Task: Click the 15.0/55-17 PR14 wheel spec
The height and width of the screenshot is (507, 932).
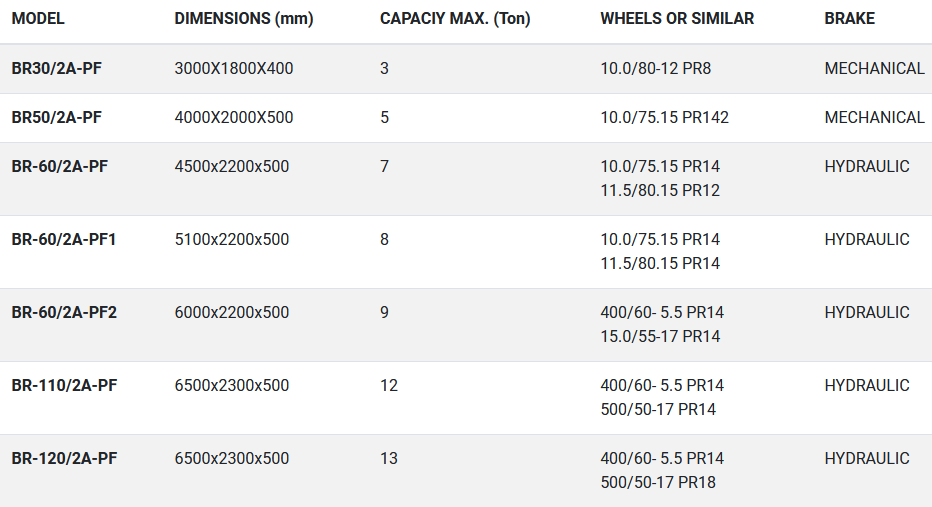Action: pyautogui.click(x=660, y=337)
